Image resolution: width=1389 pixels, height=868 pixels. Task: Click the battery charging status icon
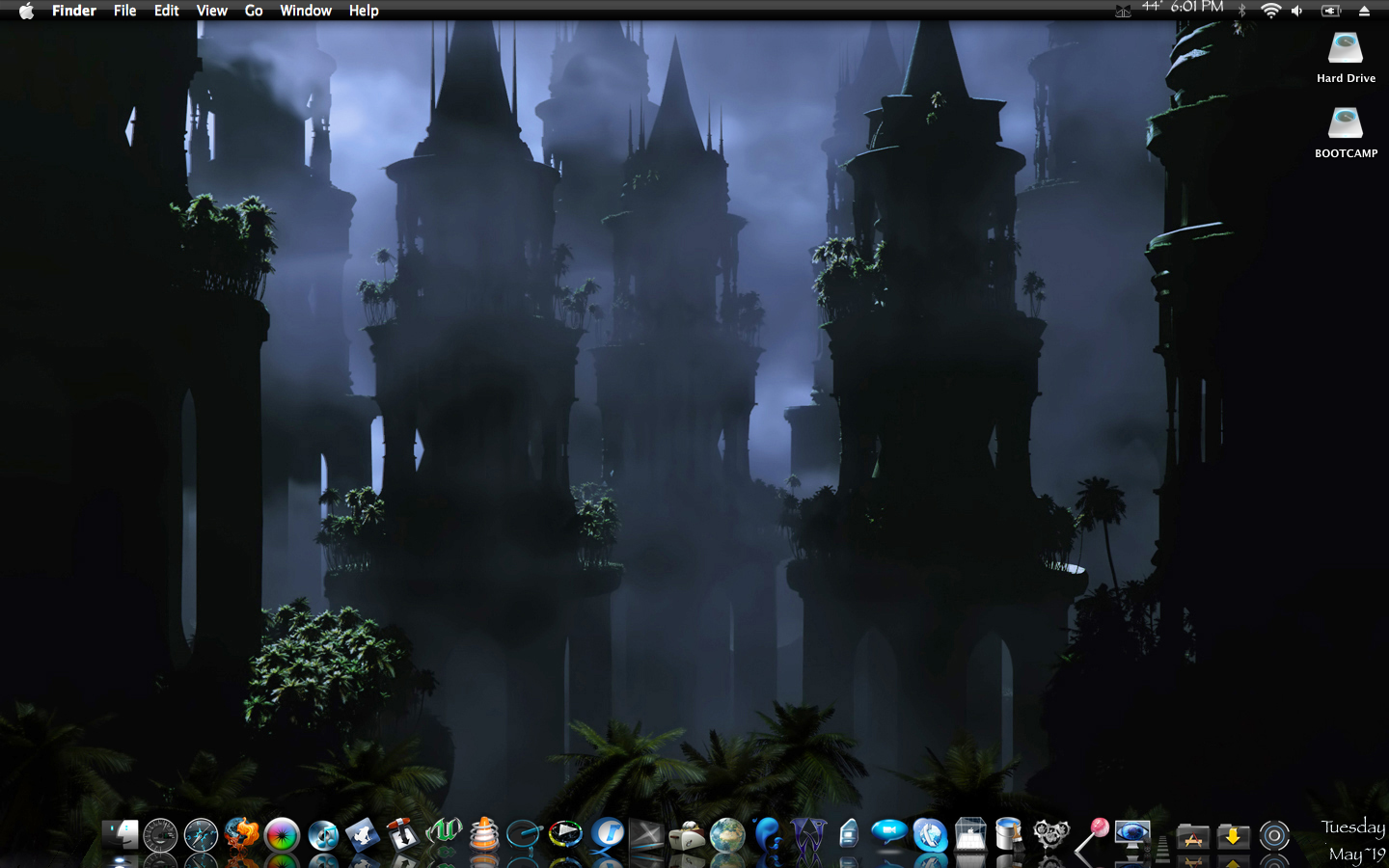click(x=1331, y=11)
